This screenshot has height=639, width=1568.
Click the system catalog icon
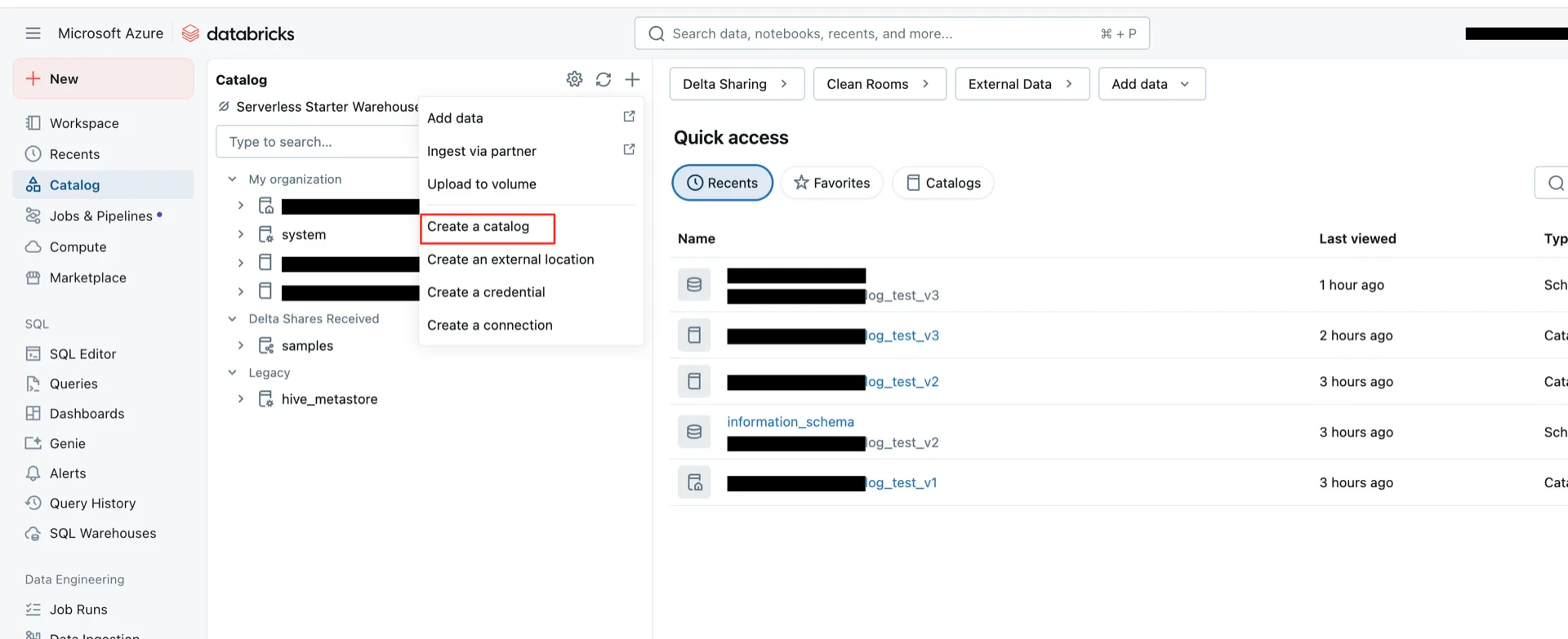(265, 234)
